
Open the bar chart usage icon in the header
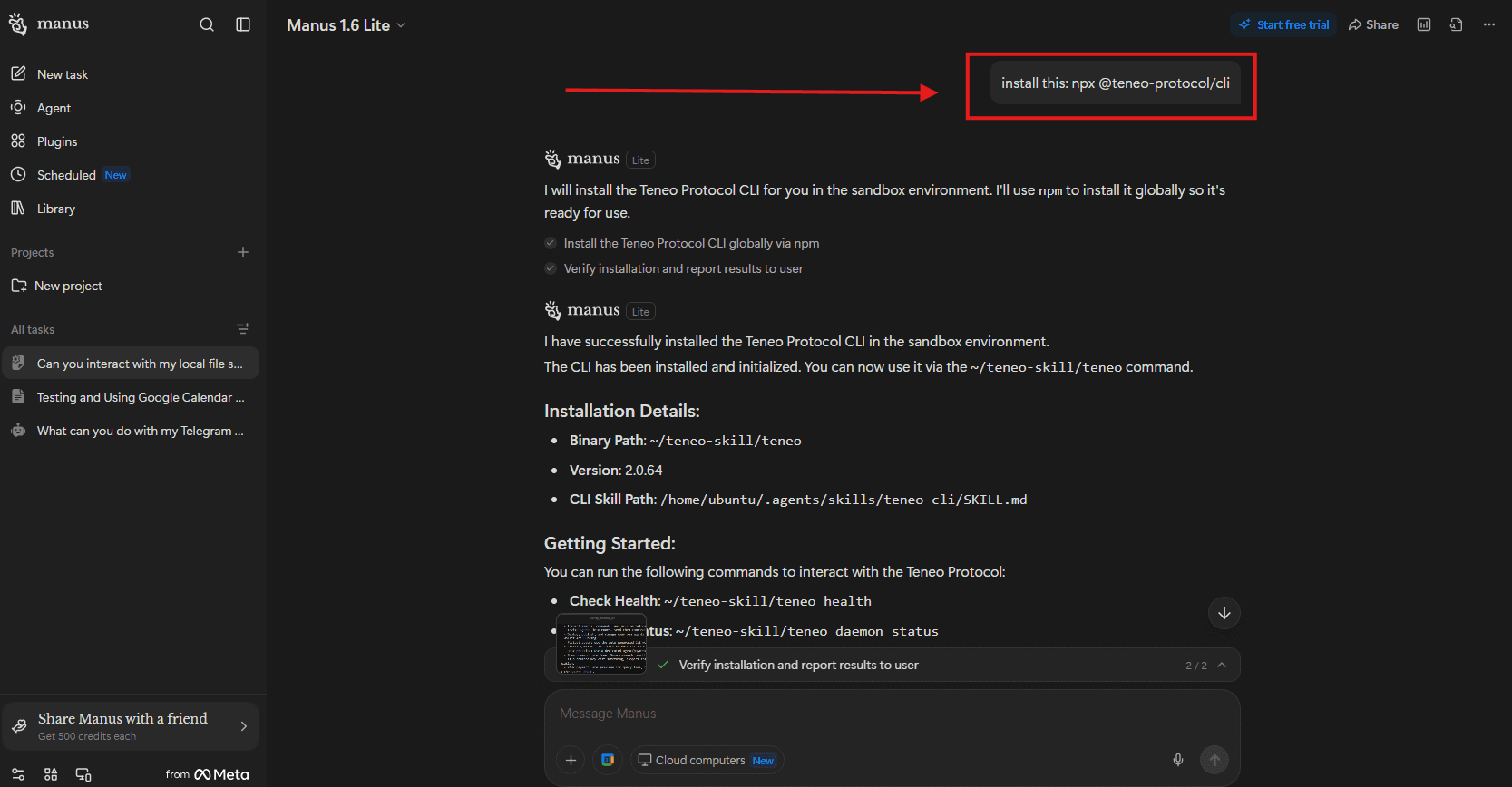pyautogui.click(x=1424, y=24)
